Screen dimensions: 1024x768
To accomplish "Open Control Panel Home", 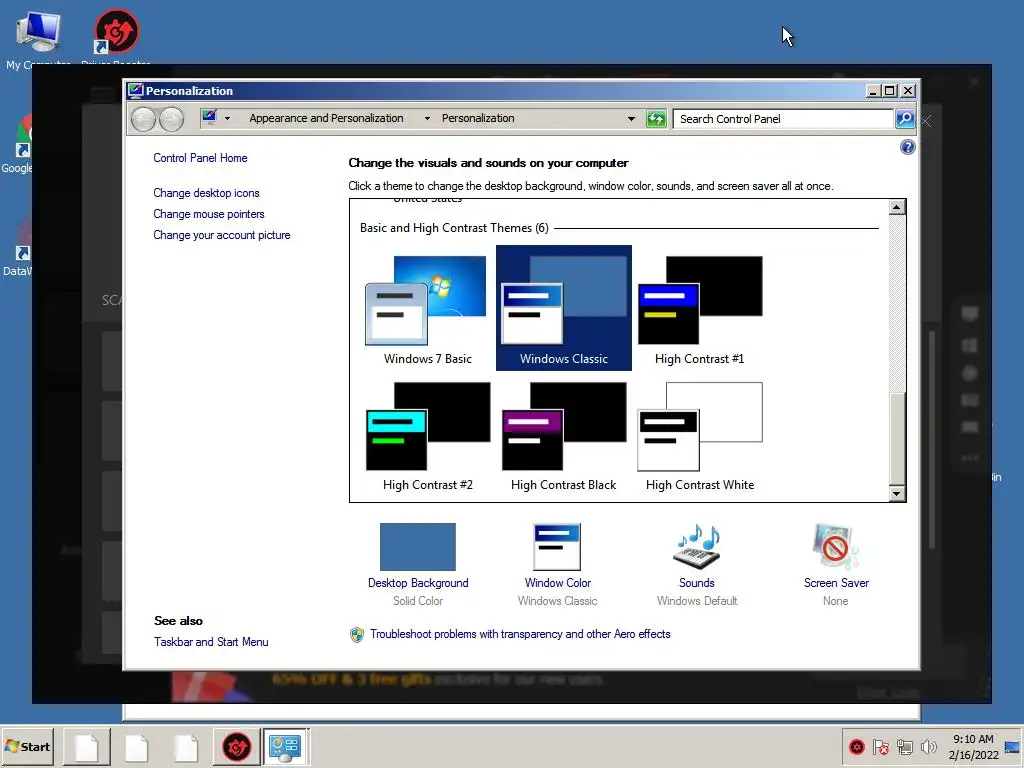I will [x=200, y=158].
